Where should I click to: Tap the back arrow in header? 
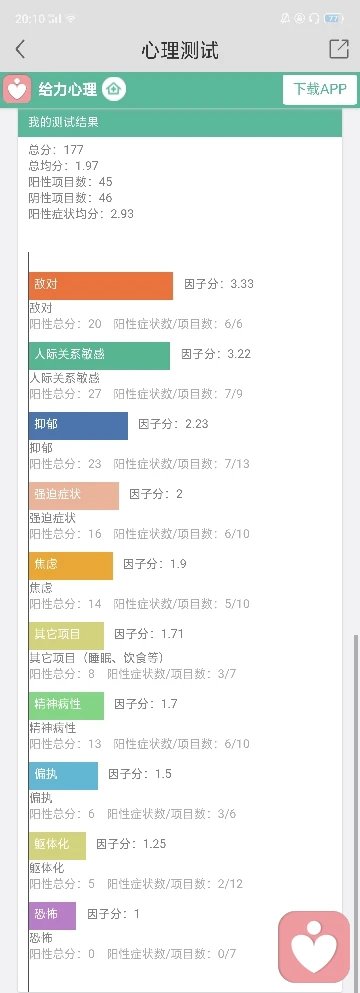(20, 49)
